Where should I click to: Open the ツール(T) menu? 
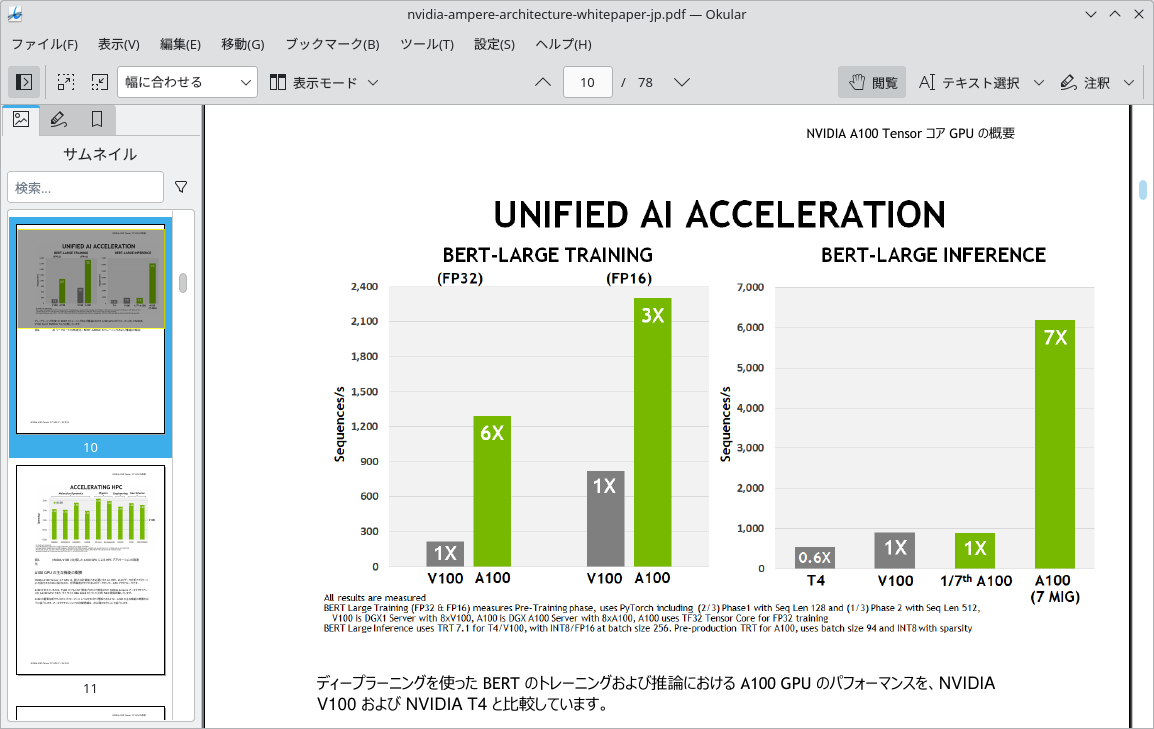427,44
